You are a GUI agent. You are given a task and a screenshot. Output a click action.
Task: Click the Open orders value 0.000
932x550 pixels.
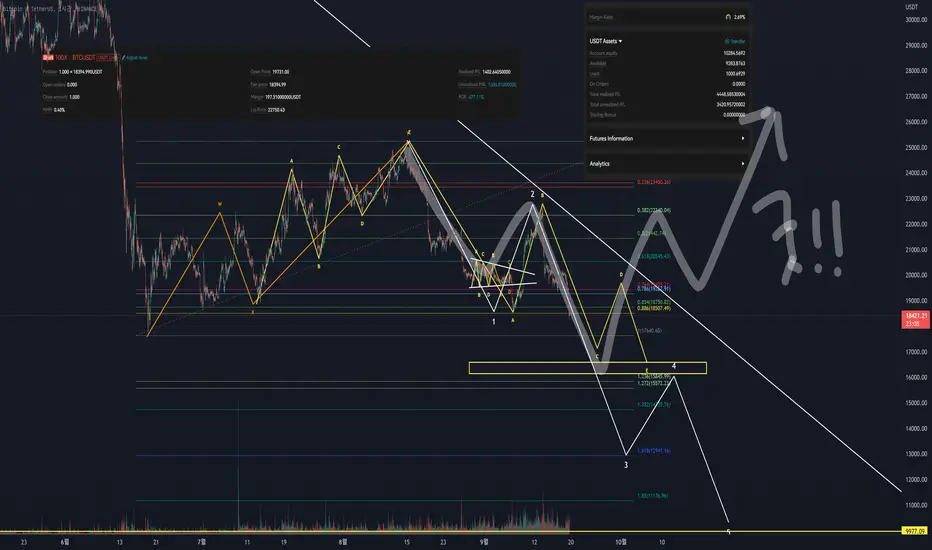pos(72,84)
